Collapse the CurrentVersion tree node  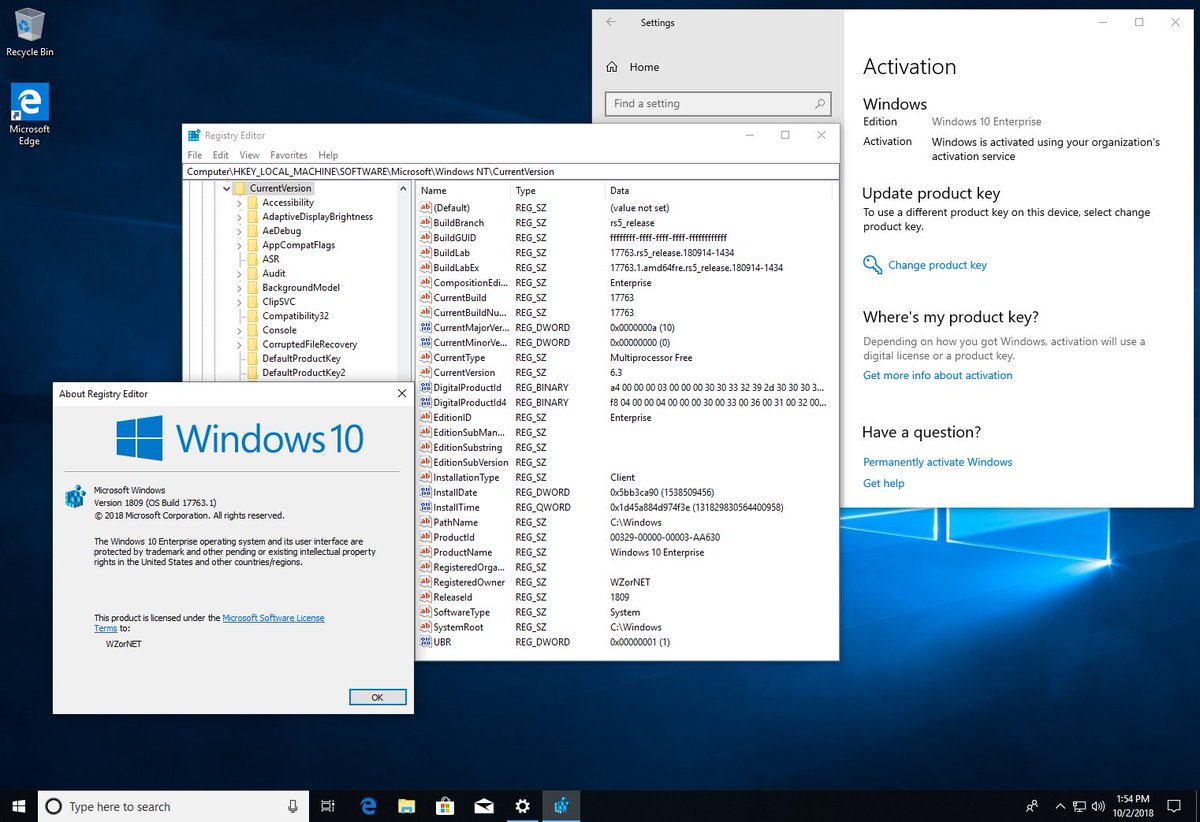pyautogui.click(x=226, y=188)
